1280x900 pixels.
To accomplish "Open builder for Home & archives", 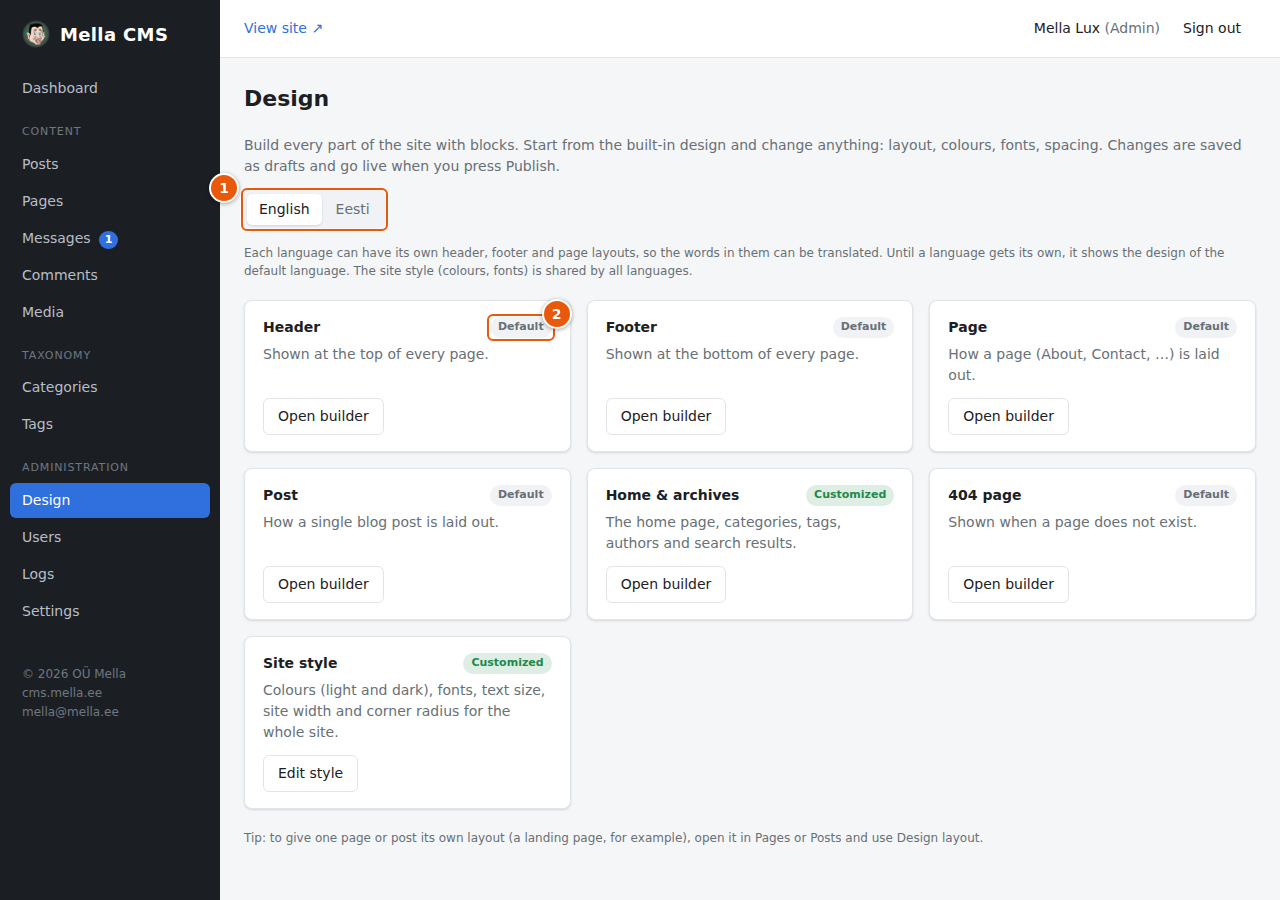I will point(666,584).
